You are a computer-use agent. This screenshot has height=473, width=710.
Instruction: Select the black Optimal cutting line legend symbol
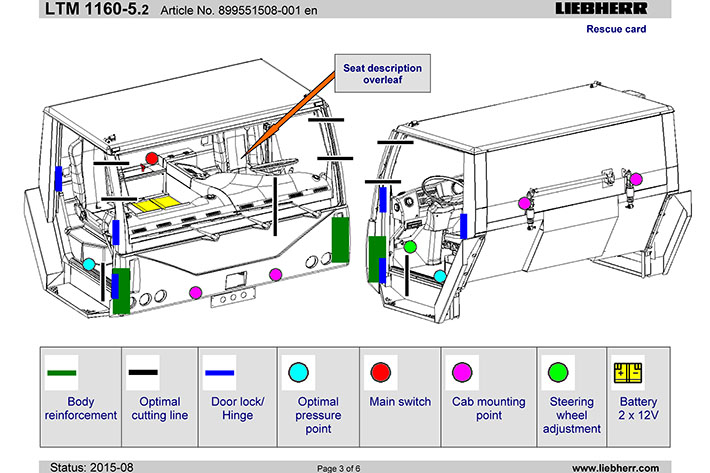143,373
